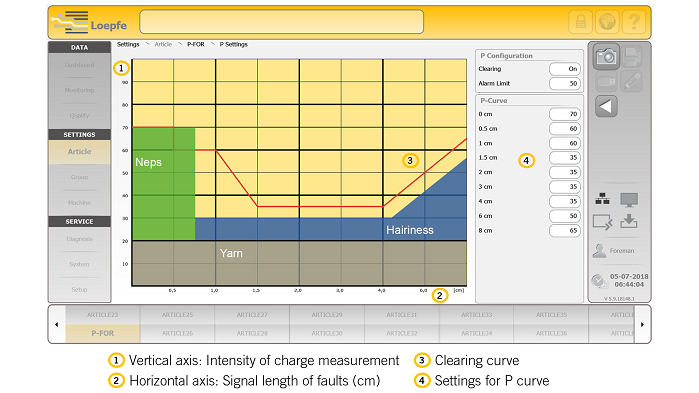Select Machine under Settings
The width and height of the screenshot is (699, 393).
click(79, 203)
